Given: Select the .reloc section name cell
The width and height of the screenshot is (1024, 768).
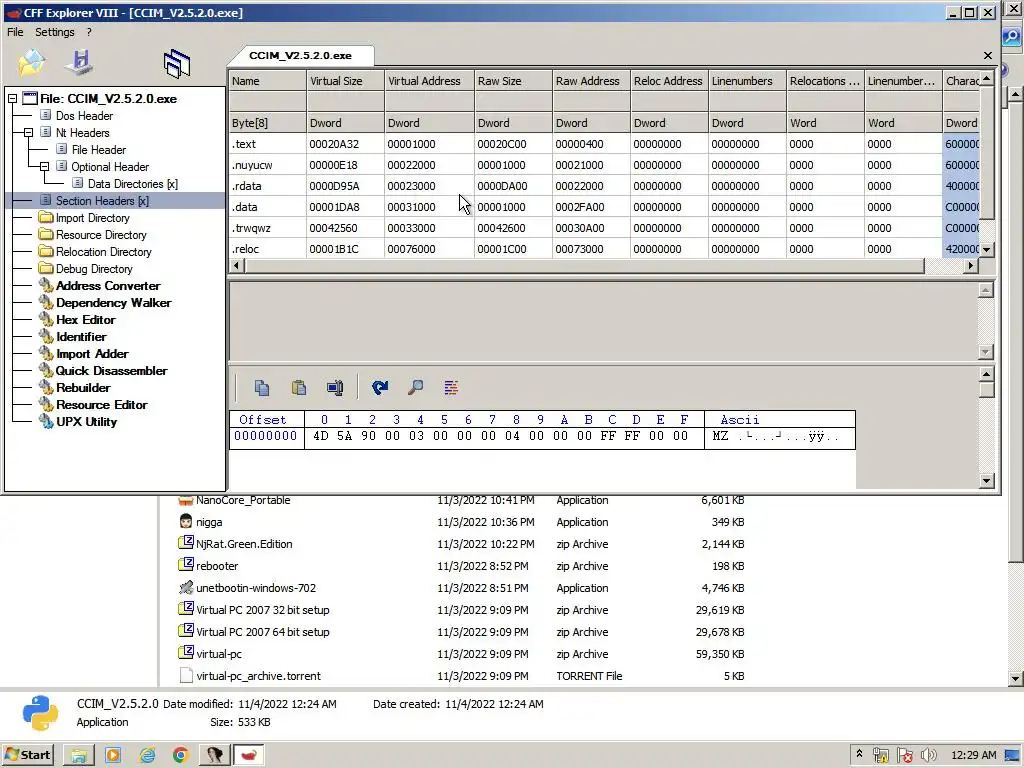Looking at the screenshot, I should [x=267, y=249].
